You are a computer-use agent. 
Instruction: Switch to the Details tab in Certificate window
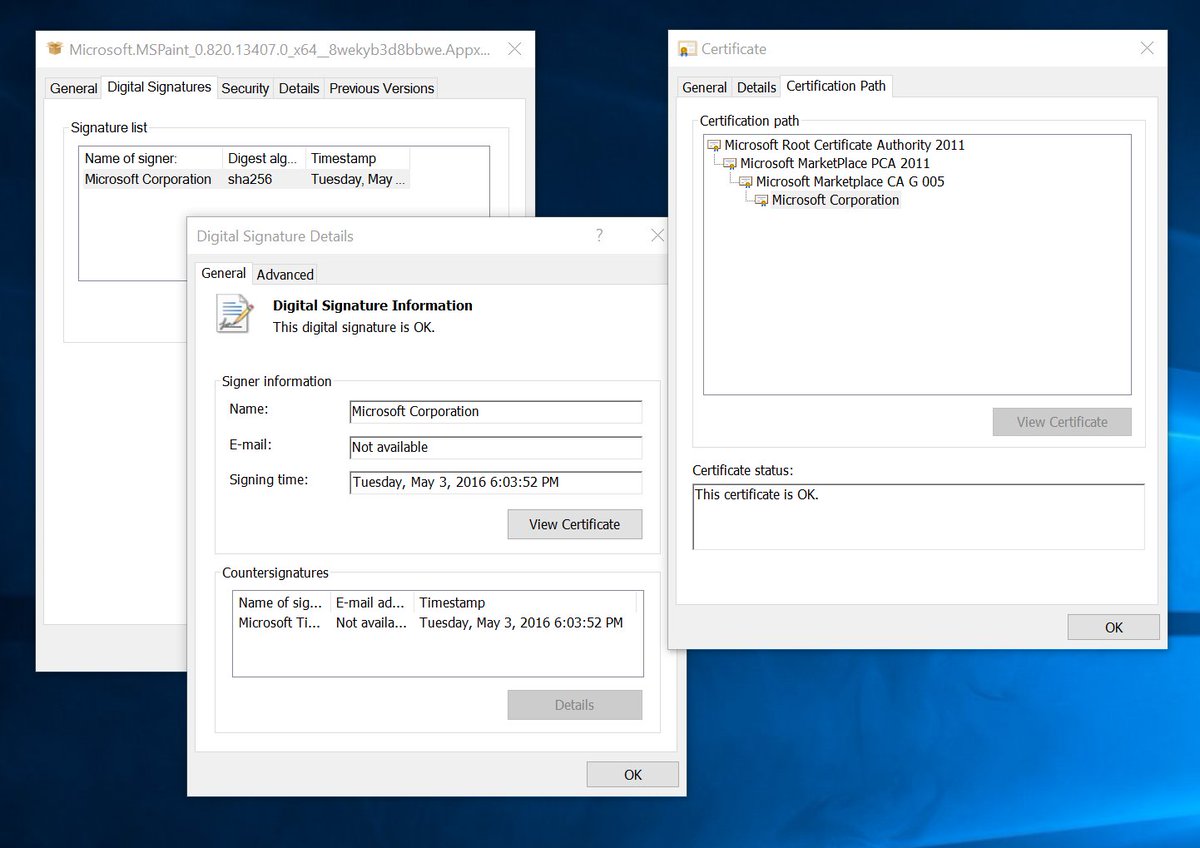(756, 87)
